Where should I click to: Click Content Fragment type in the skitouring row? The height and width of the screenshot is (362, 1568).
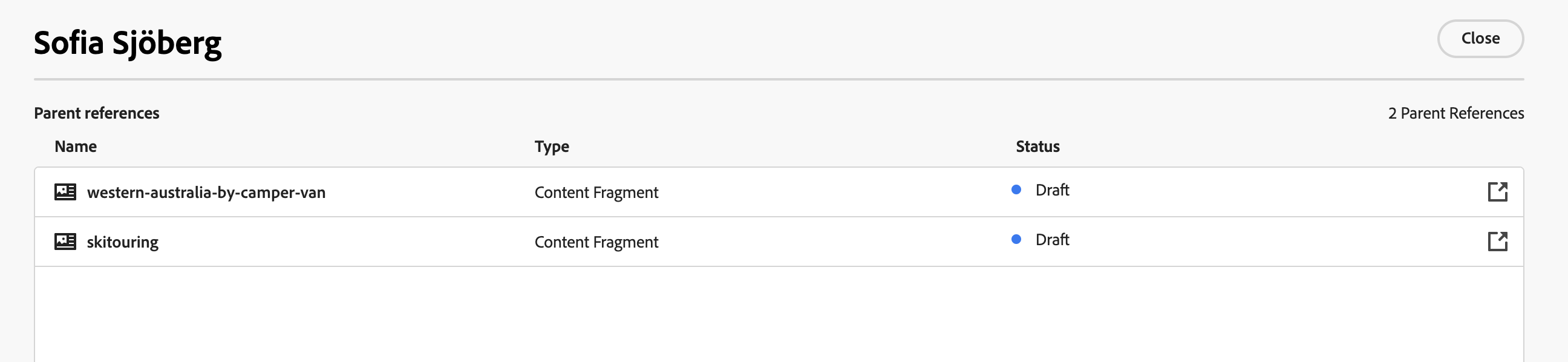click(x=596, y=242)
